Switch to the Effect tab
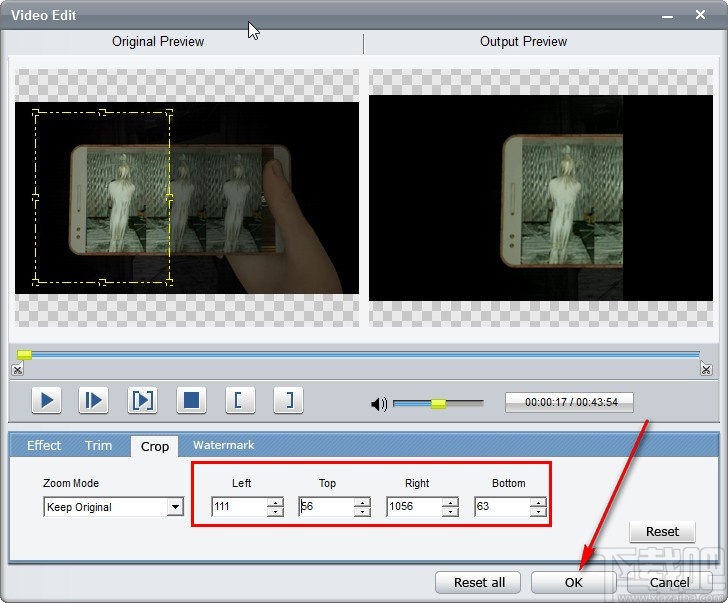 tap(44, 446)
